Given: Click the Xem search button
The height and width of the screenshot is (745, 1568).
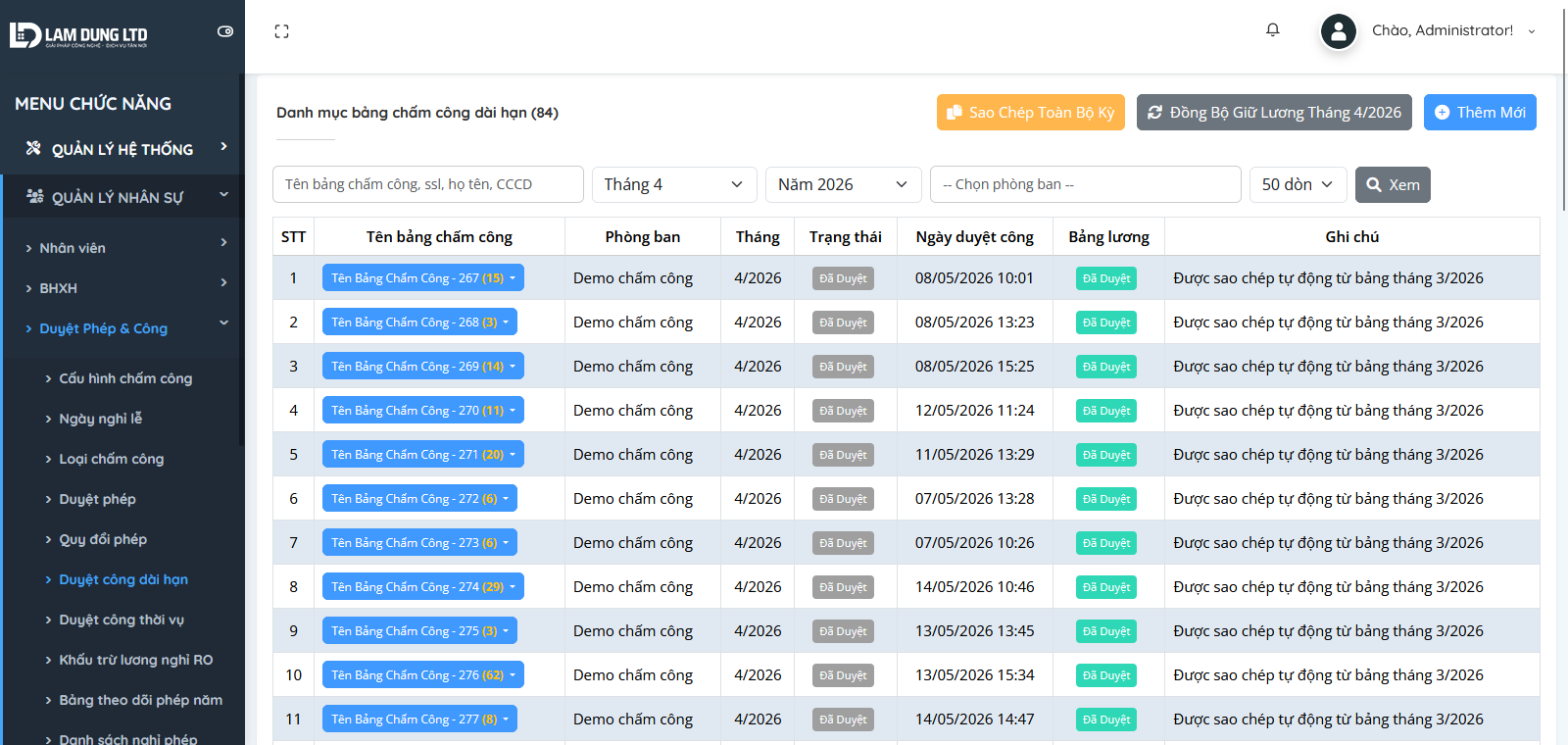Looking at the screenshot, I should [x=1393, y=184].
